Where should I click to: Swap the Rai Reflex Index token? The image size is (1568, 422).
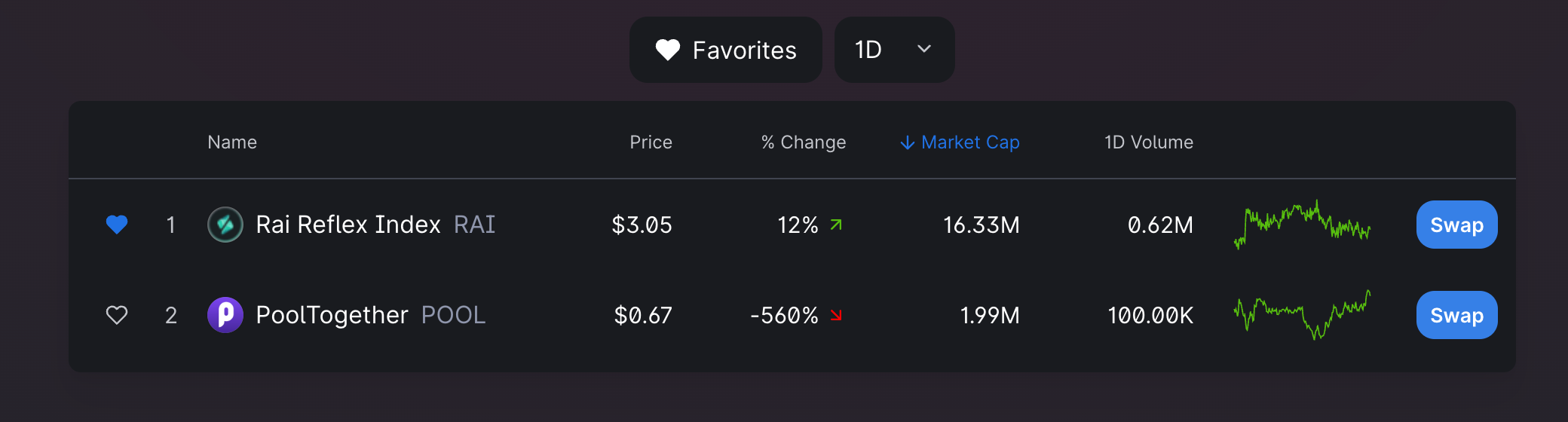pos(1456,225)
